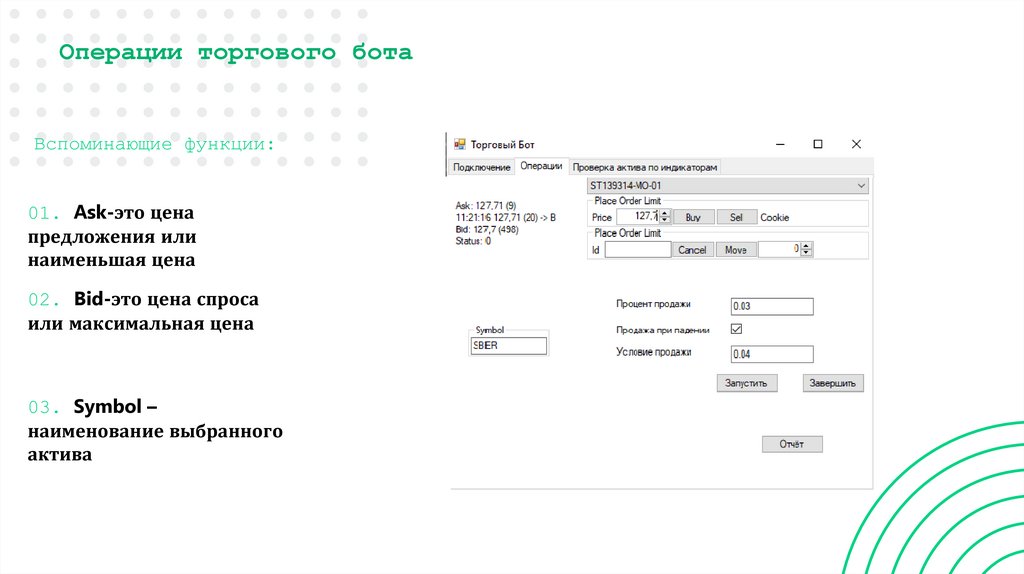Click the Symbol field containing SBER
This screenshot has width=1024, height=574.
pyautogui.click(x=508, y=345)
